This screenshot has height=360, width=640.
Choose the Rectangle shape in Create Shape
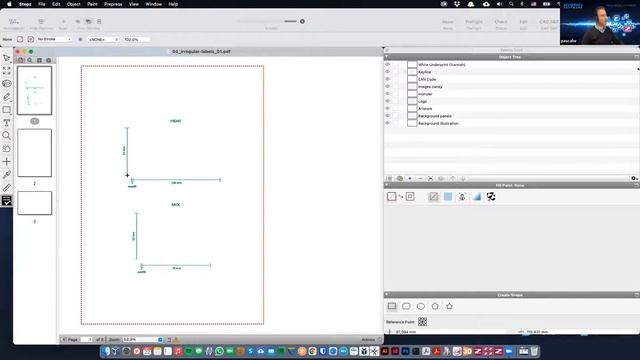coord(392,306)
